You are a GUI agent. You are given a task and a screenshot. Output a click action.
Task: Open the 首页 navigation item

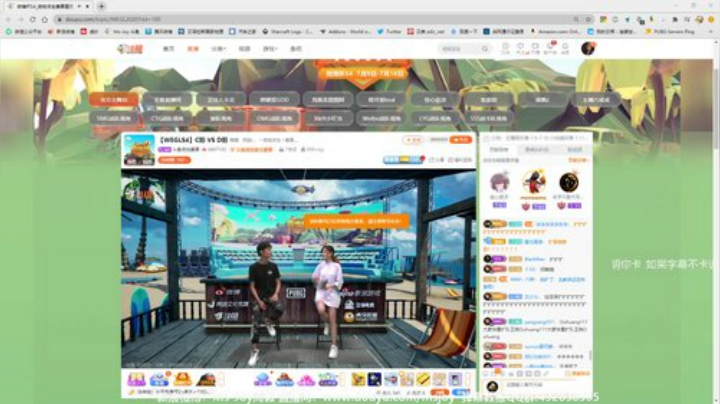pos(169,49)
